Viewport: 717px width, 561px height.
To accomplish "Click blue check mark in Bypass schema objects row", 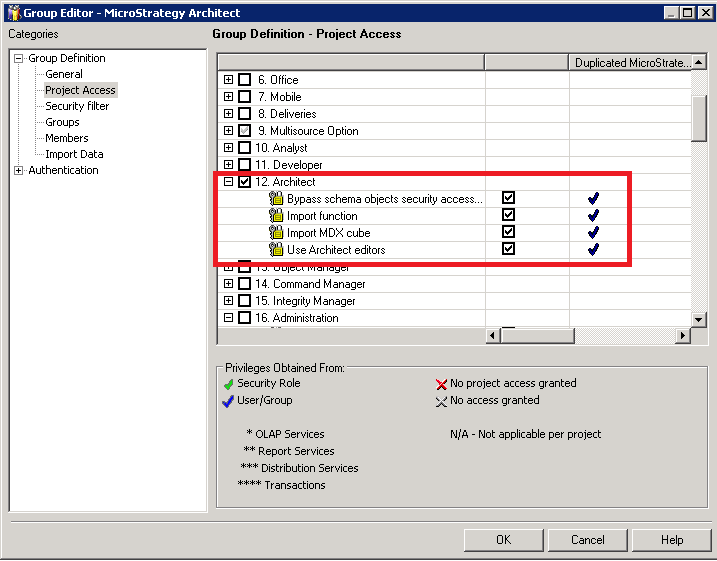I will (x=594, y=198).
